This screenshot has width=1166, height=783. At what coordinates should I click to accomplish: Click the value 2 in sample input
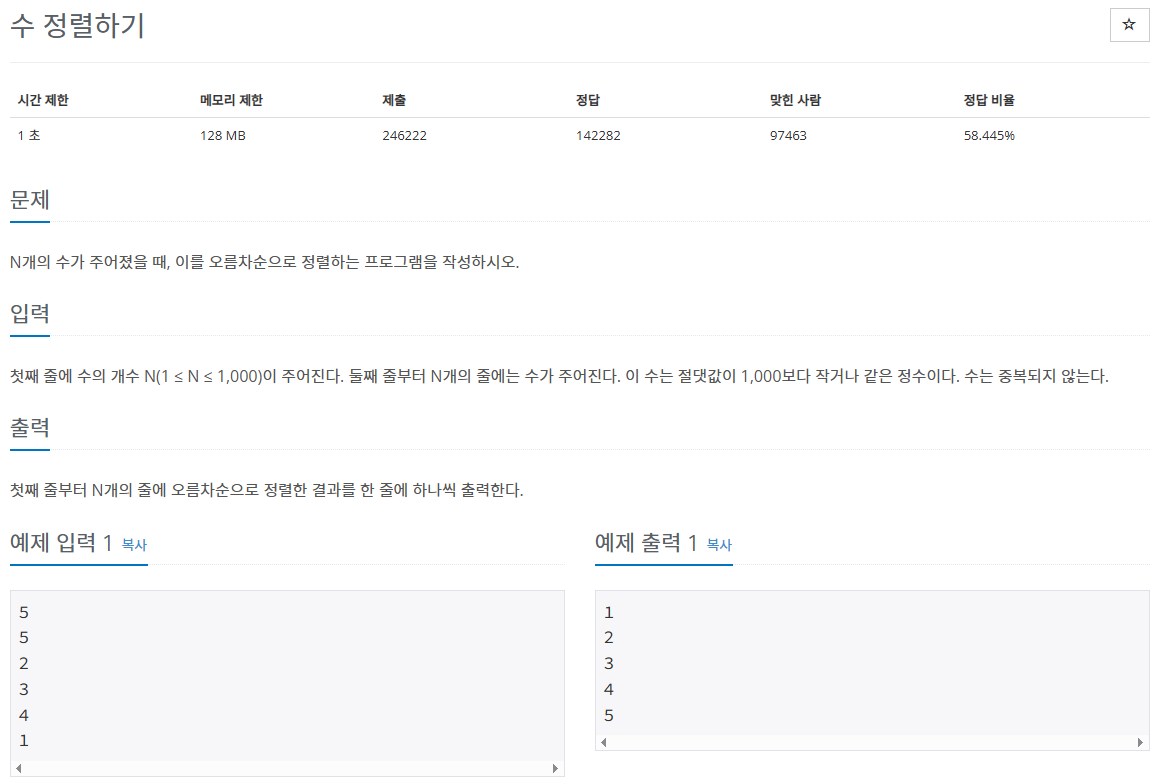(24, 663)
